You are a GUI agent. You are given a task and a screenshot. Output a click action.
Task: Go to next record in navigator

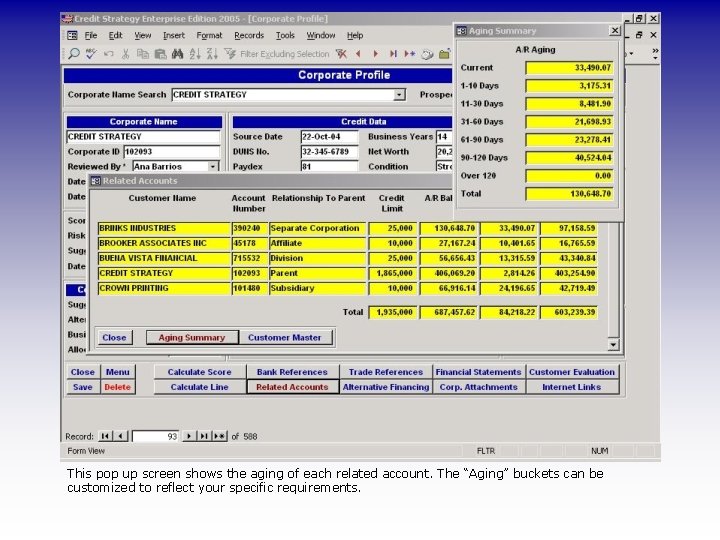click(189, 436)
